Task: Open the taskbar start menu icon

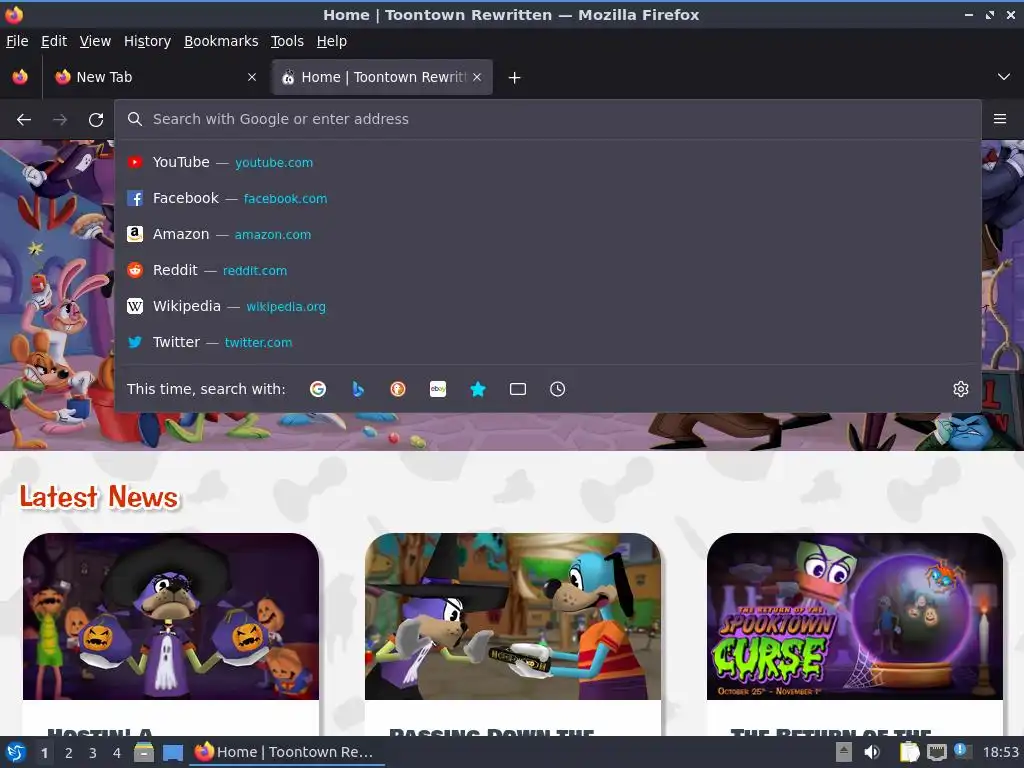Action: pos(16,752)
